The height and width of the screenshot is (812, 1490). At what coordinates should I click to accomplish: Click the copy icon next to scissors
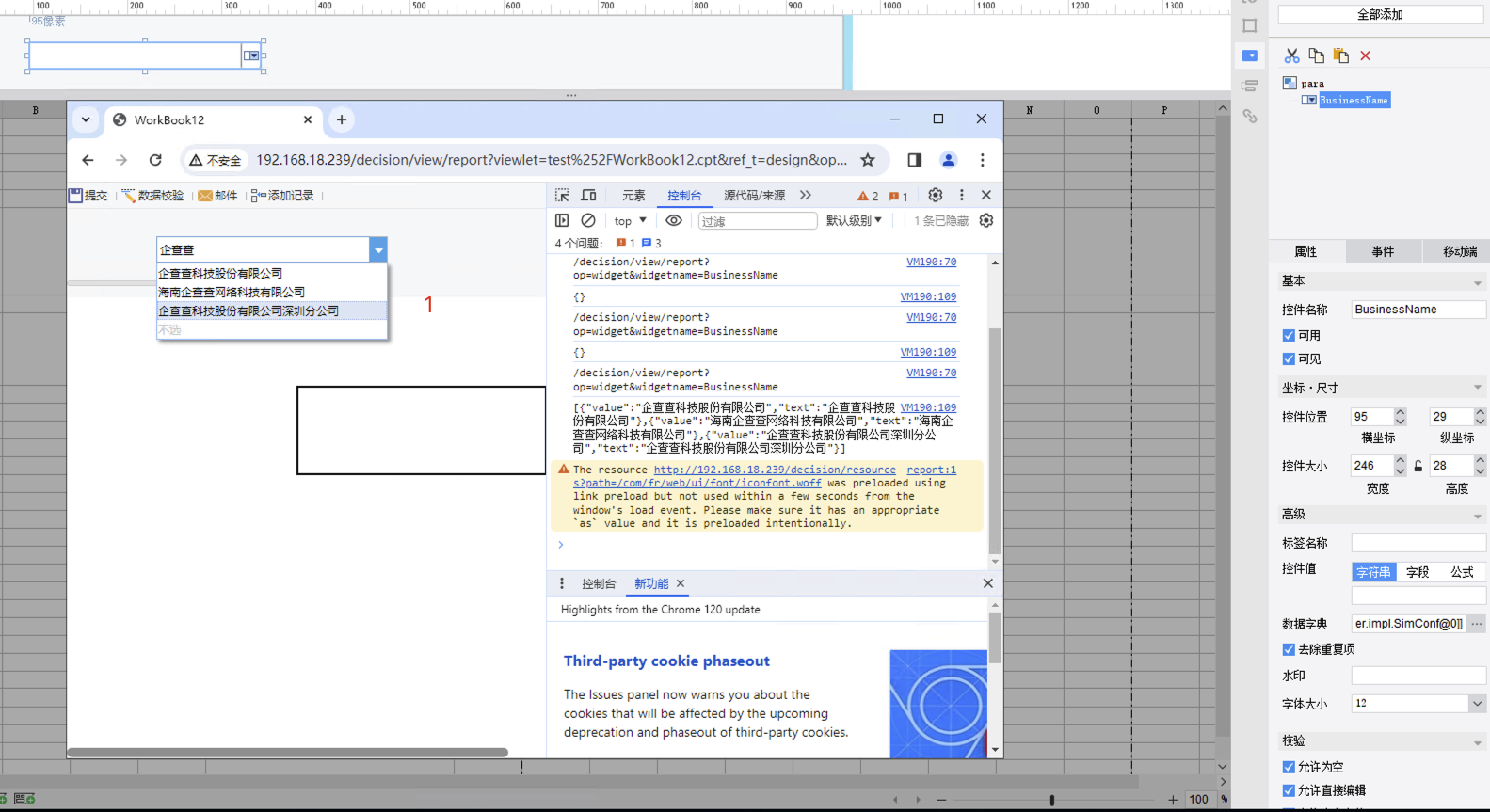click(x=1316, y=56)
